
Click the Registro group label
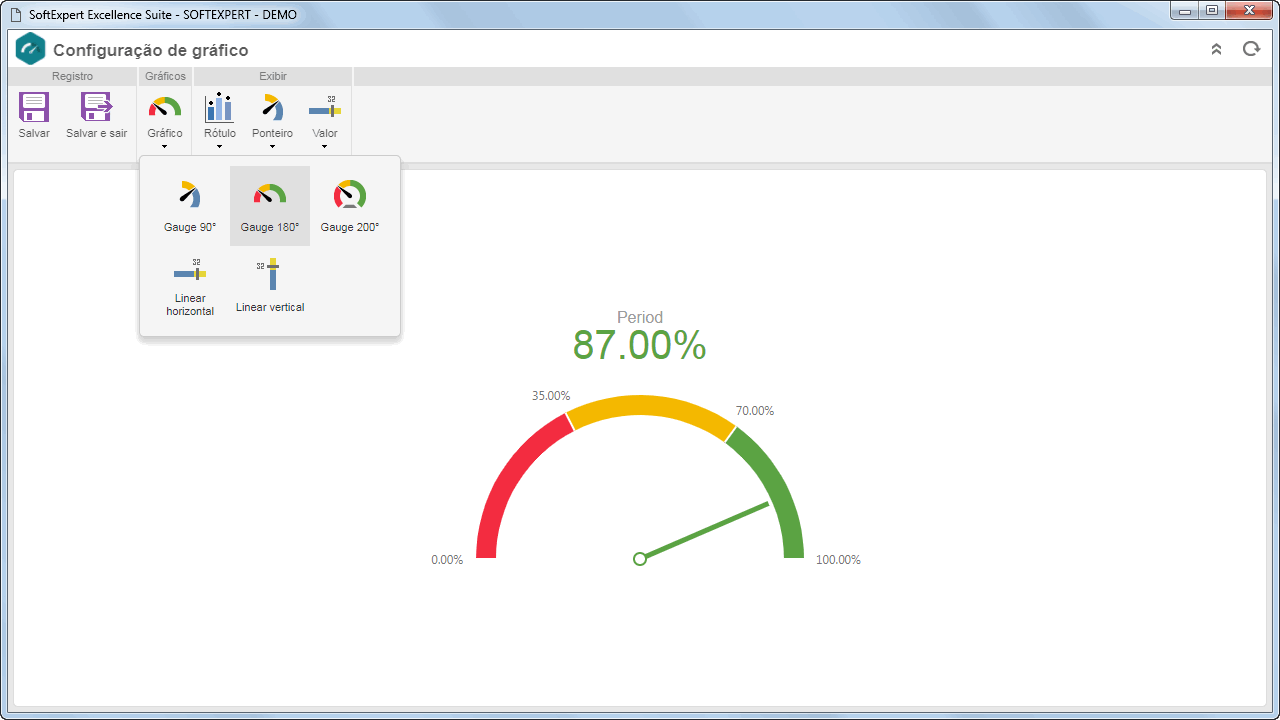pyautogui.click(x=72, y=76)
